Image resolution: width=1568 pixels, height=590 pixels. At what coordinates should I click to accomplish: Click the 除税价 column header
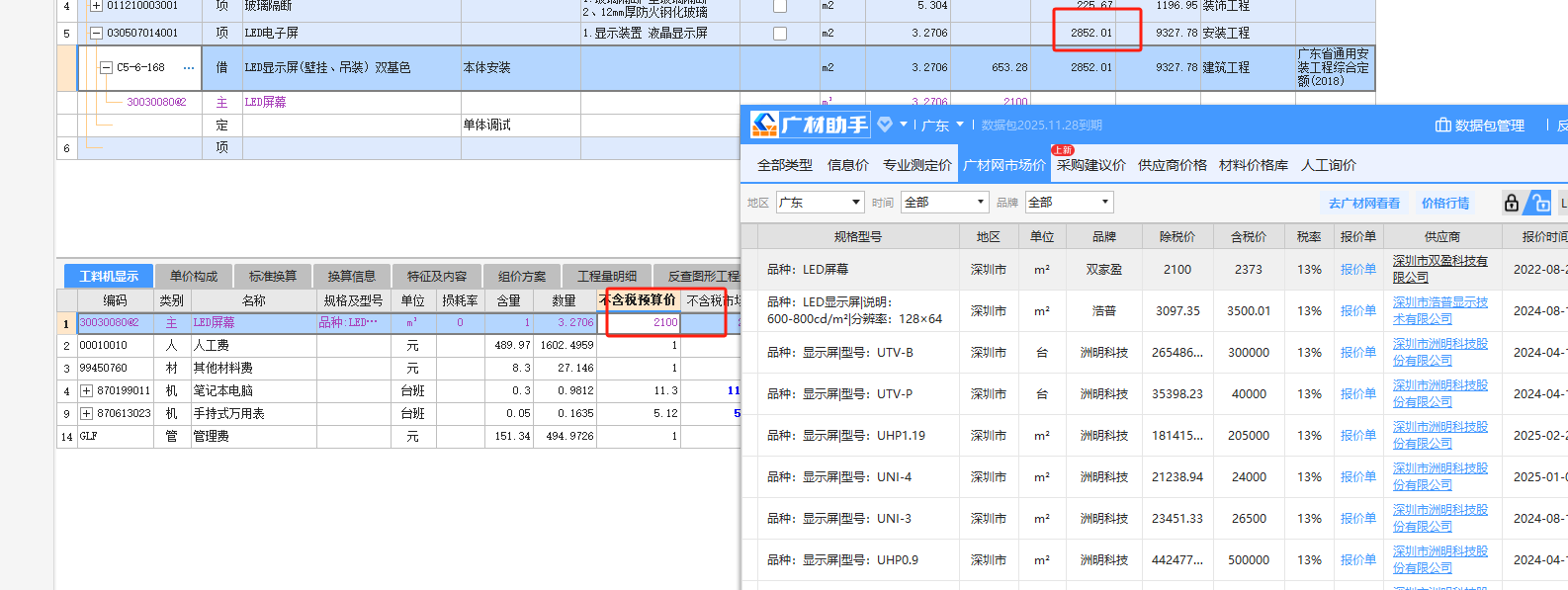(1177, 236)
